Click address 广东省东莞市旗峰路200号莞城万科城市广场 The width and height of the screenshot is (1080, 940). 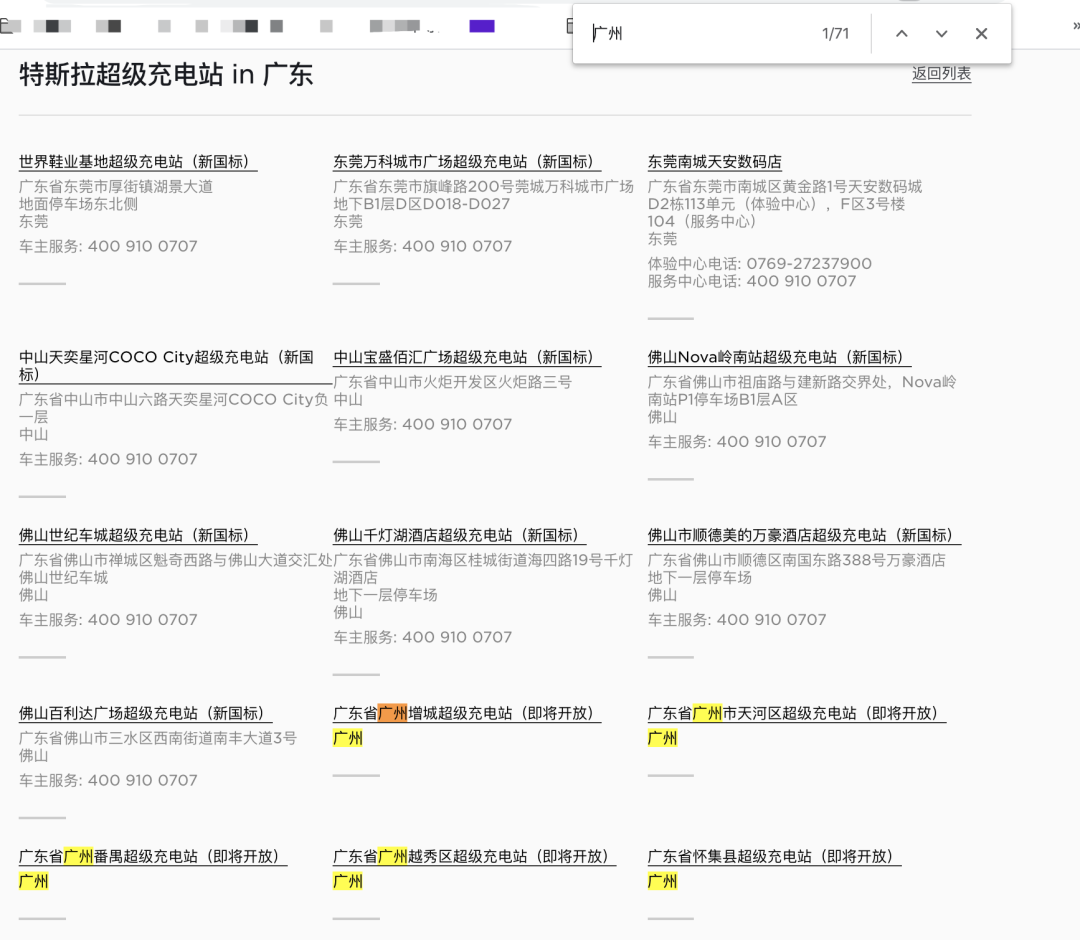click(484, 187)
